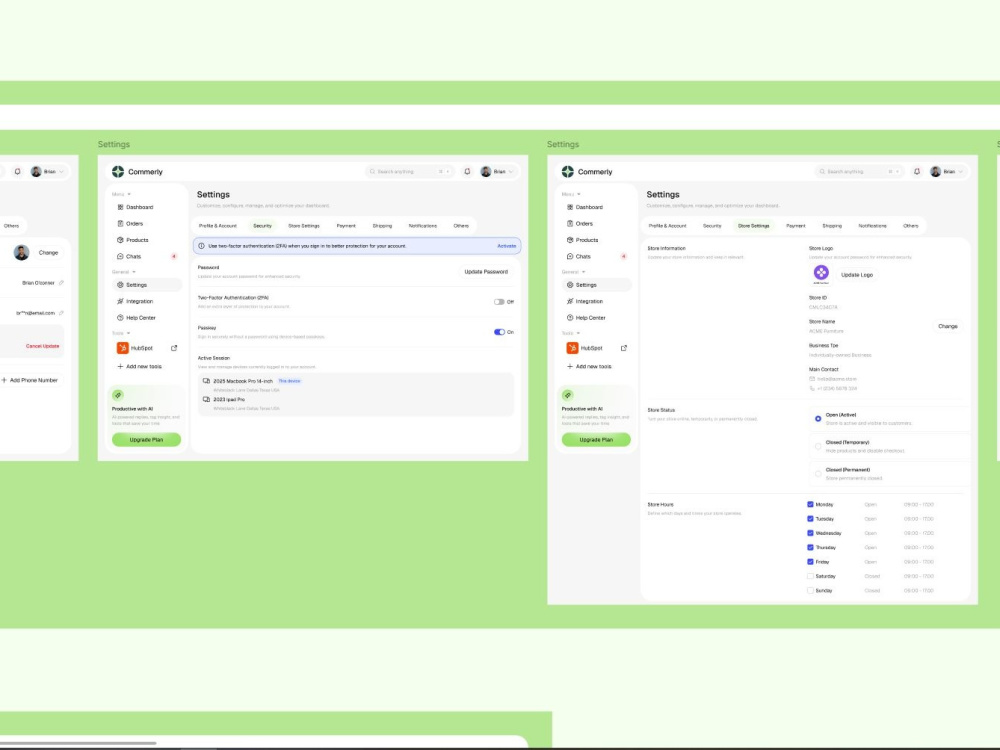Click the search field in the Store Settings frame

click(860, 172)
